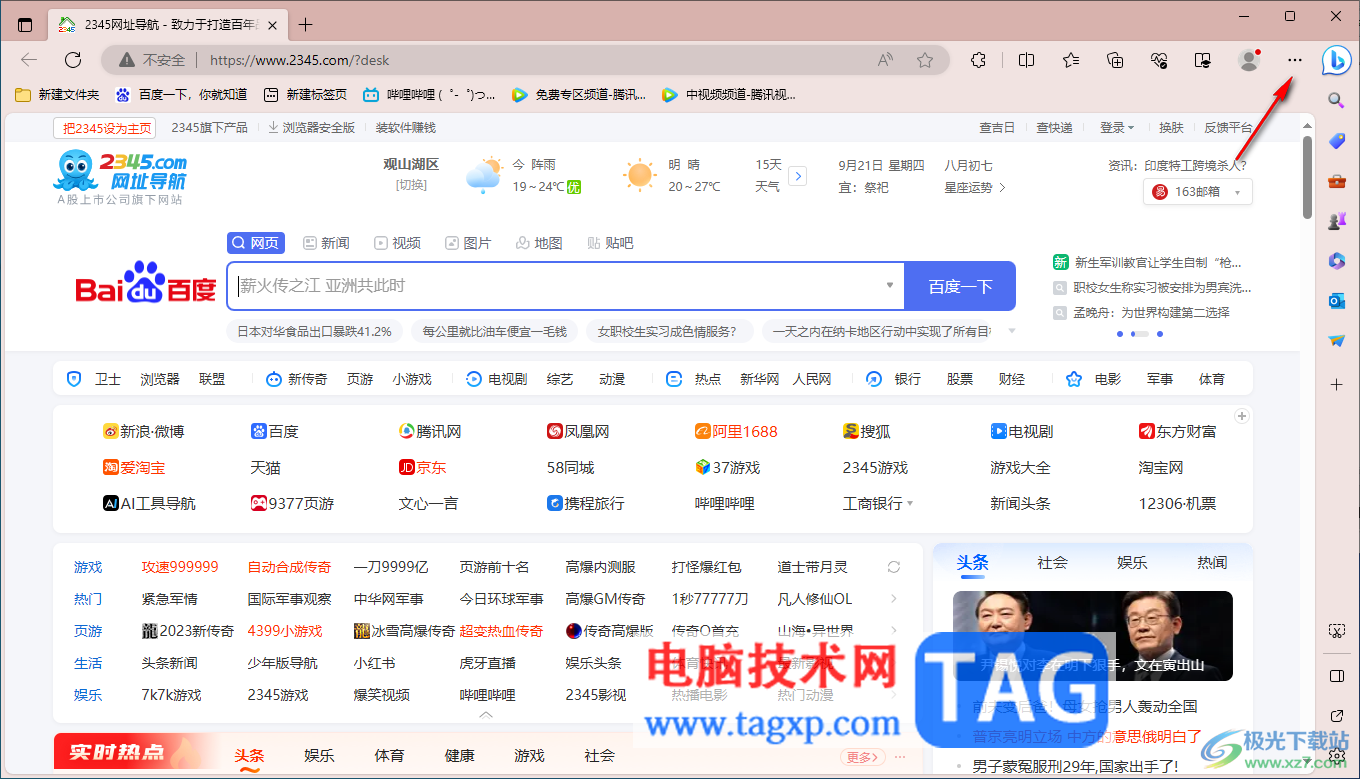Select the 视频 search tab
Image resolution: width=1360 pixels, height=779 pixels.
tap(397, 243)
